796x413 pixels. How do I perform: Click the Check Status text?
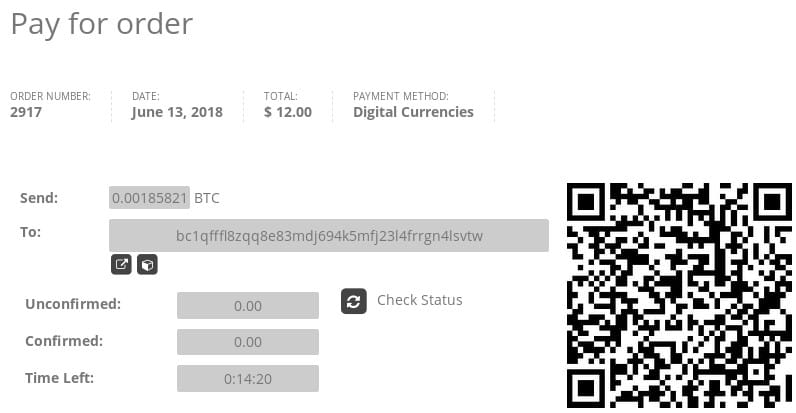419,300
